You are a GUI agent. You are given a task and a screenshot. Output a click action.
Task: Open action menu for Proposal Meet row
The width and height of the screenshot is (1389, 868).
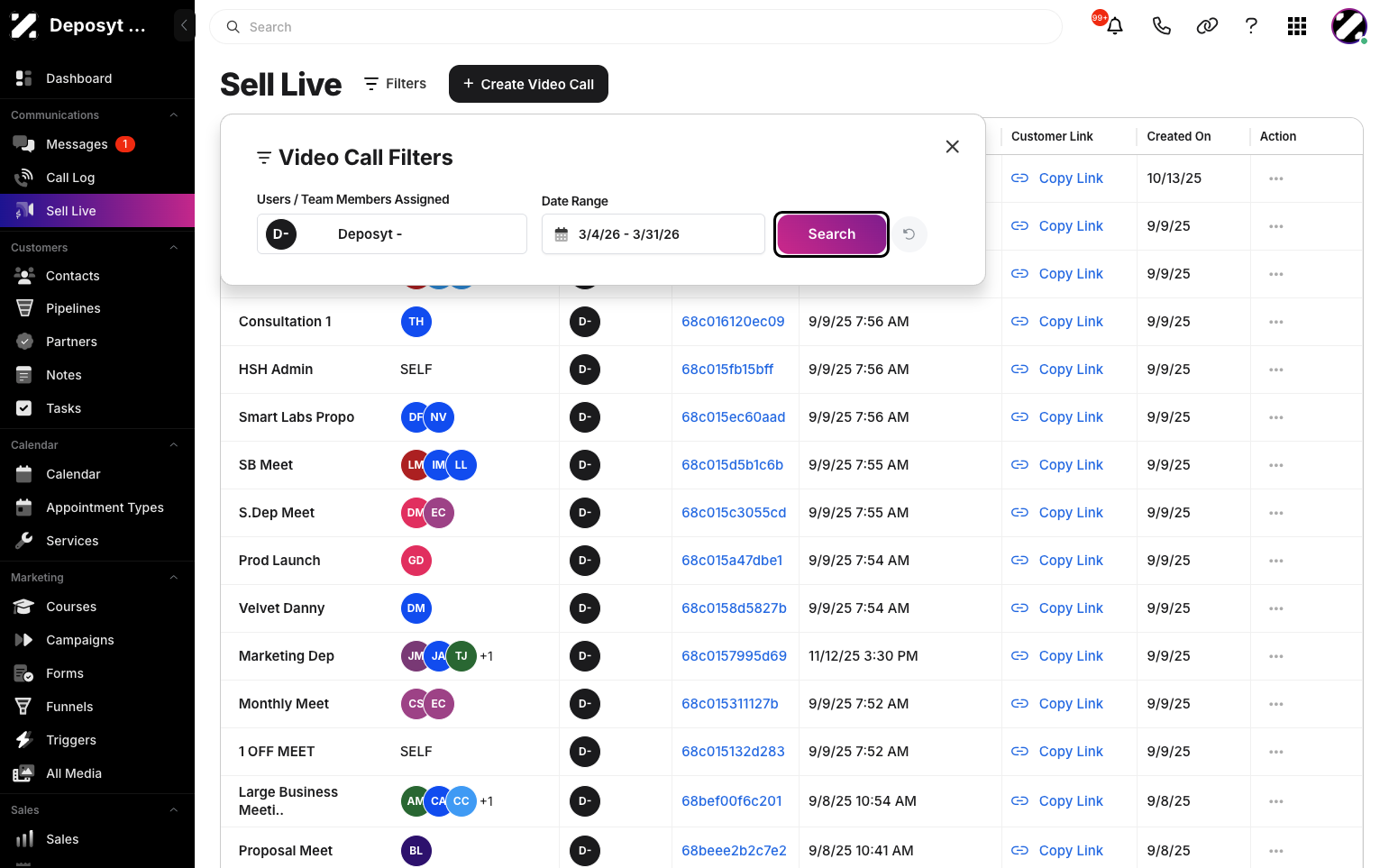click(1275, 851)
